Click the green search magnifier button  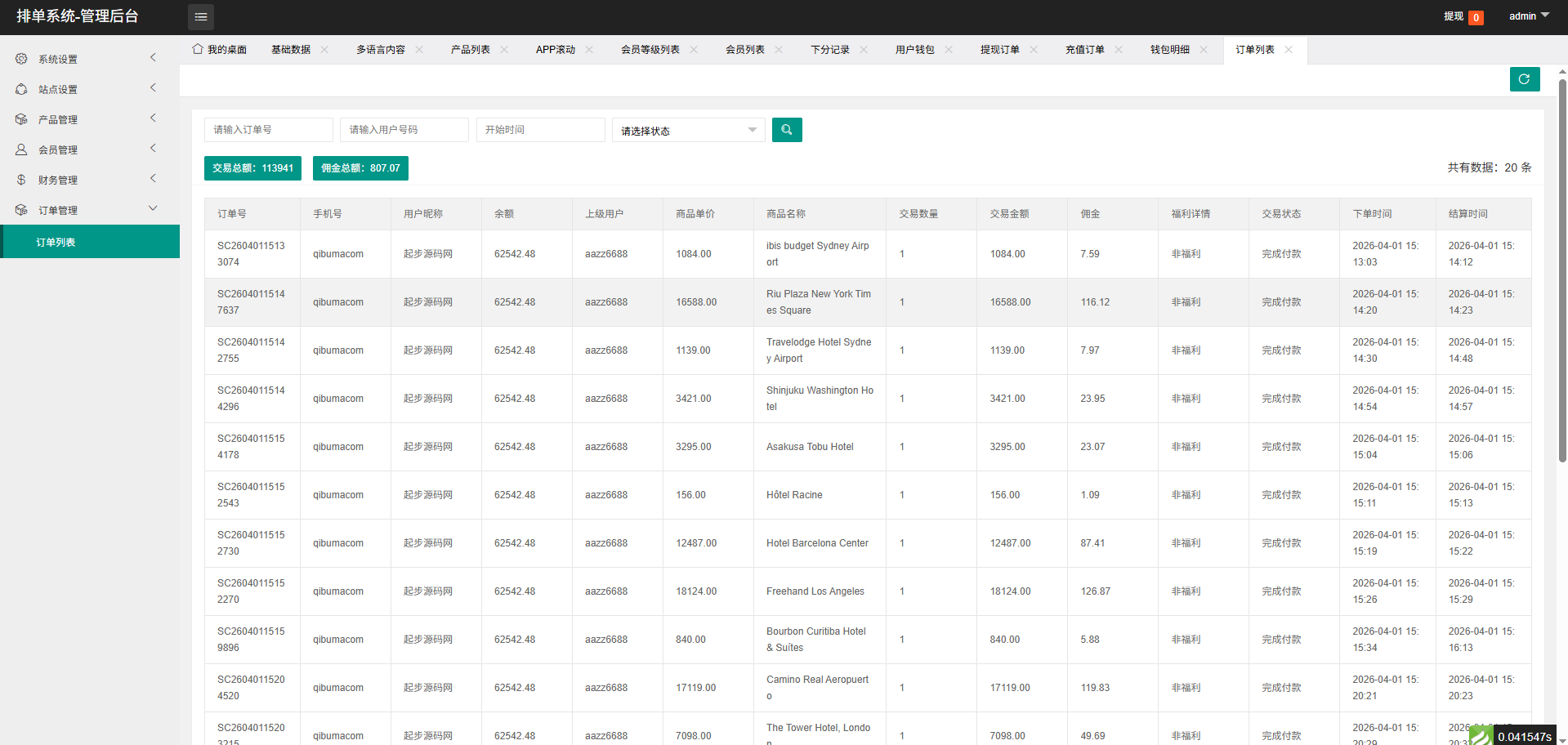click(786, 130)
